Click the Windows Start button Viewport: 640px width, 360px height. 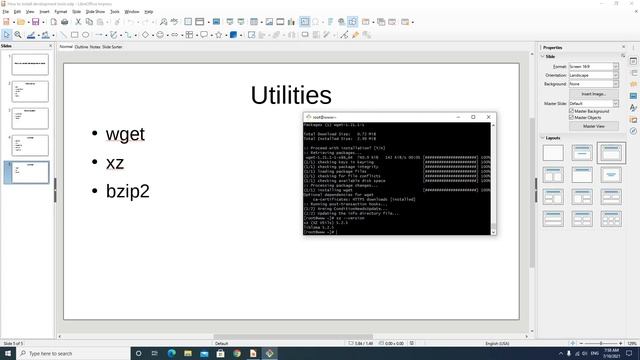tap(8, 353)
